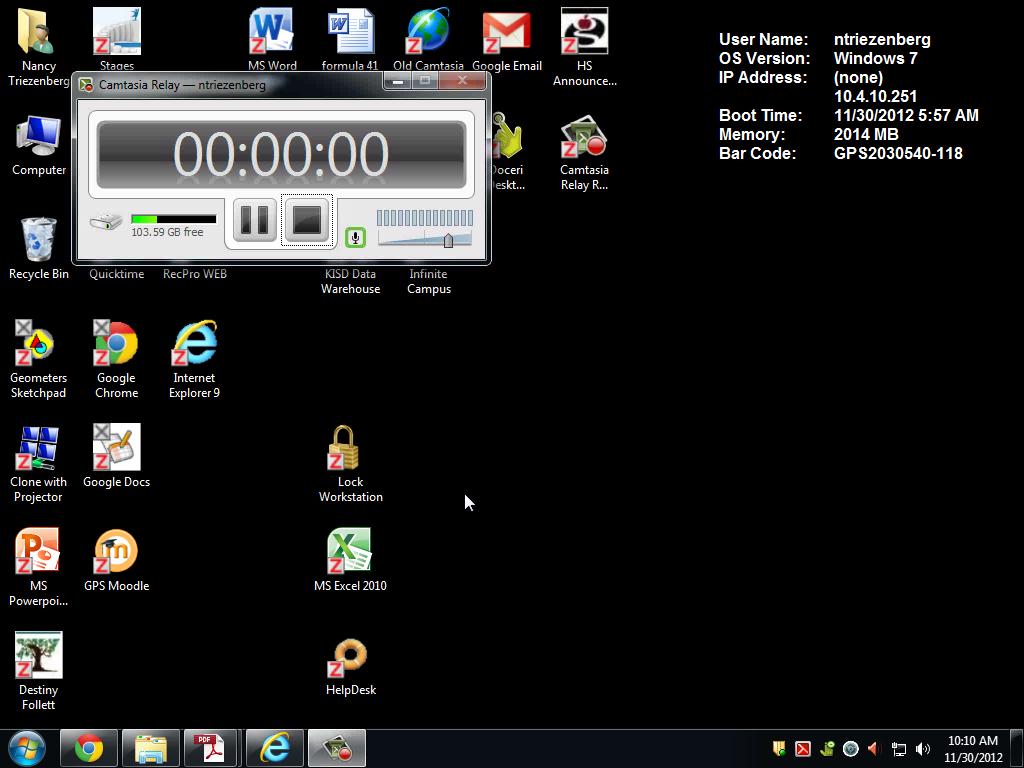This screenshot has width=1024, height=768.
Task: Click Camtasia Relay taskbar button
Action: 337,748
